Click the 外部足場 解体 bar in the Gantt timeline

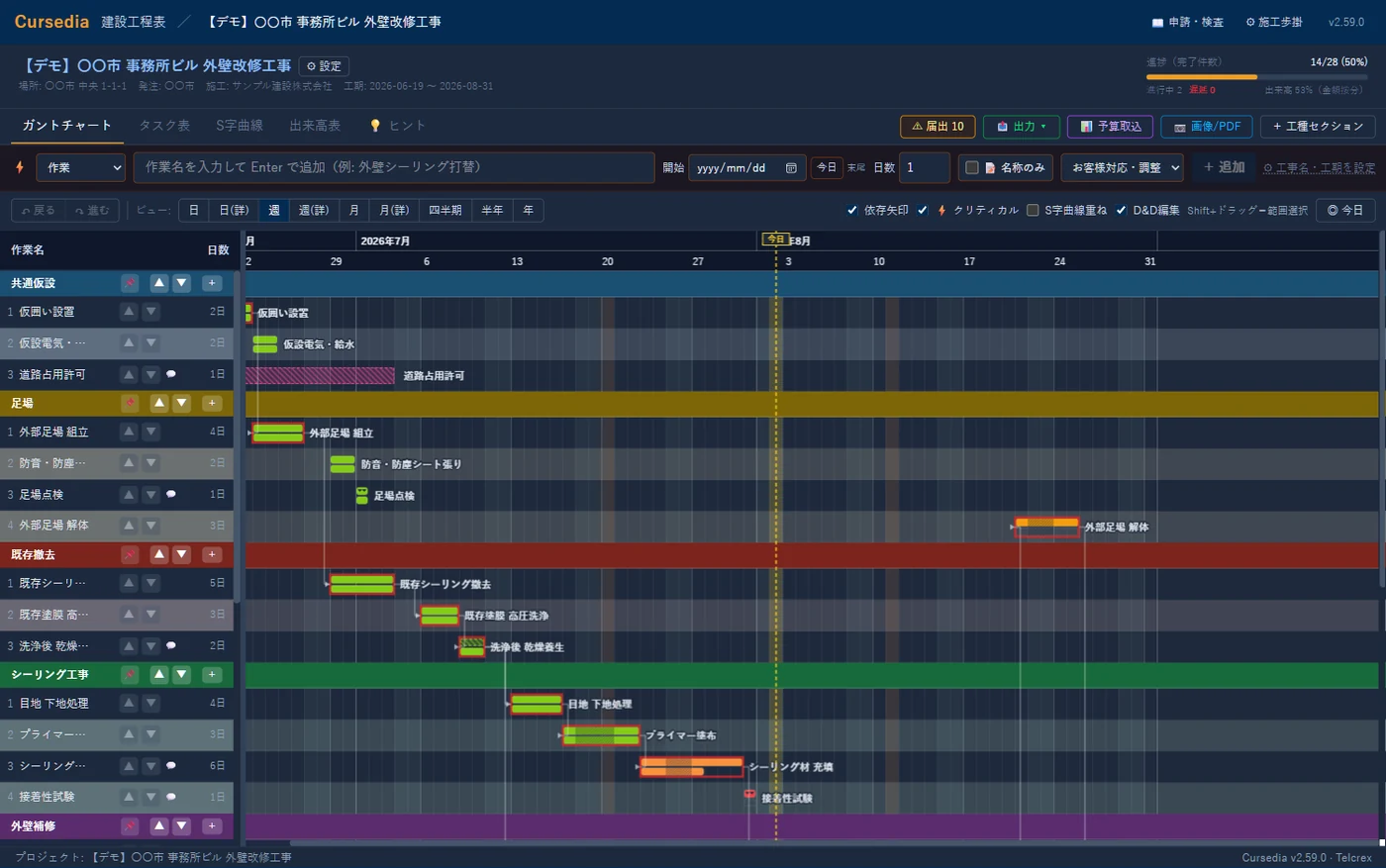1046,527
